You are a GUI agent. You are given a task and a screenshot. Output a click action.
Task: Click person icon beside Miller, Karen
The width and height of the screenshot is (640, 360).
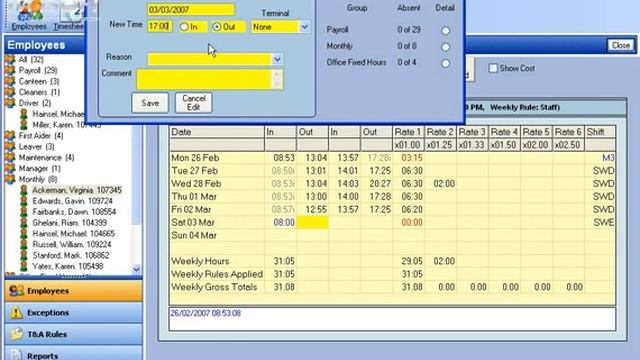[24, 124]
